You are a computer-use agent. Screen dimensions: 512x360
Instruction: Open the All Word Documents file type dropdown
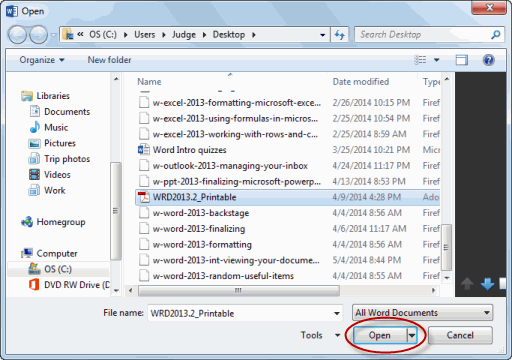pos(422,313)
